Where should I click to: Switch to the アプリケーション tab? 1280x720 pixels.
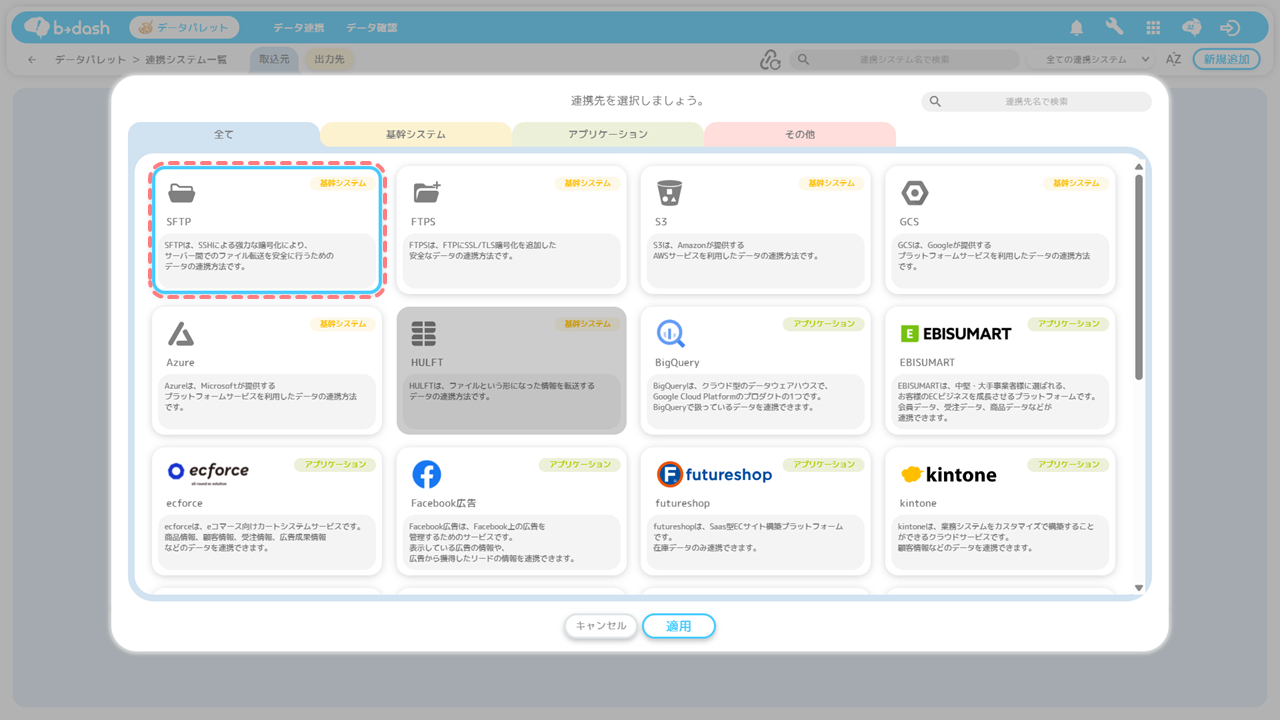coord(607,134)
